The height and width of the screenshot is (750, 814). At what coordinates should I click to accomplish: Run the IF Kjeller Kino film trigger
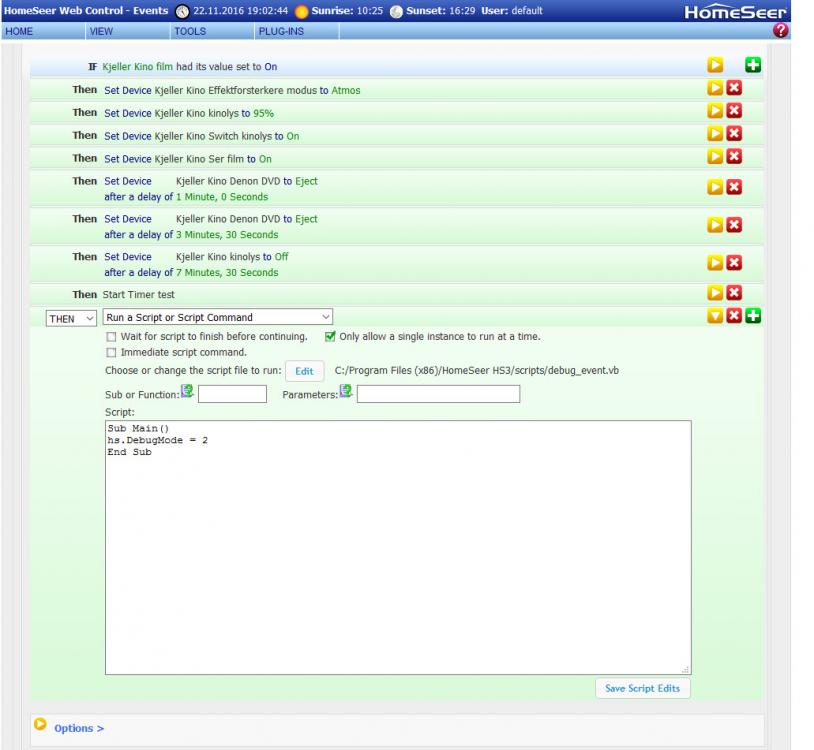(715, 65)
